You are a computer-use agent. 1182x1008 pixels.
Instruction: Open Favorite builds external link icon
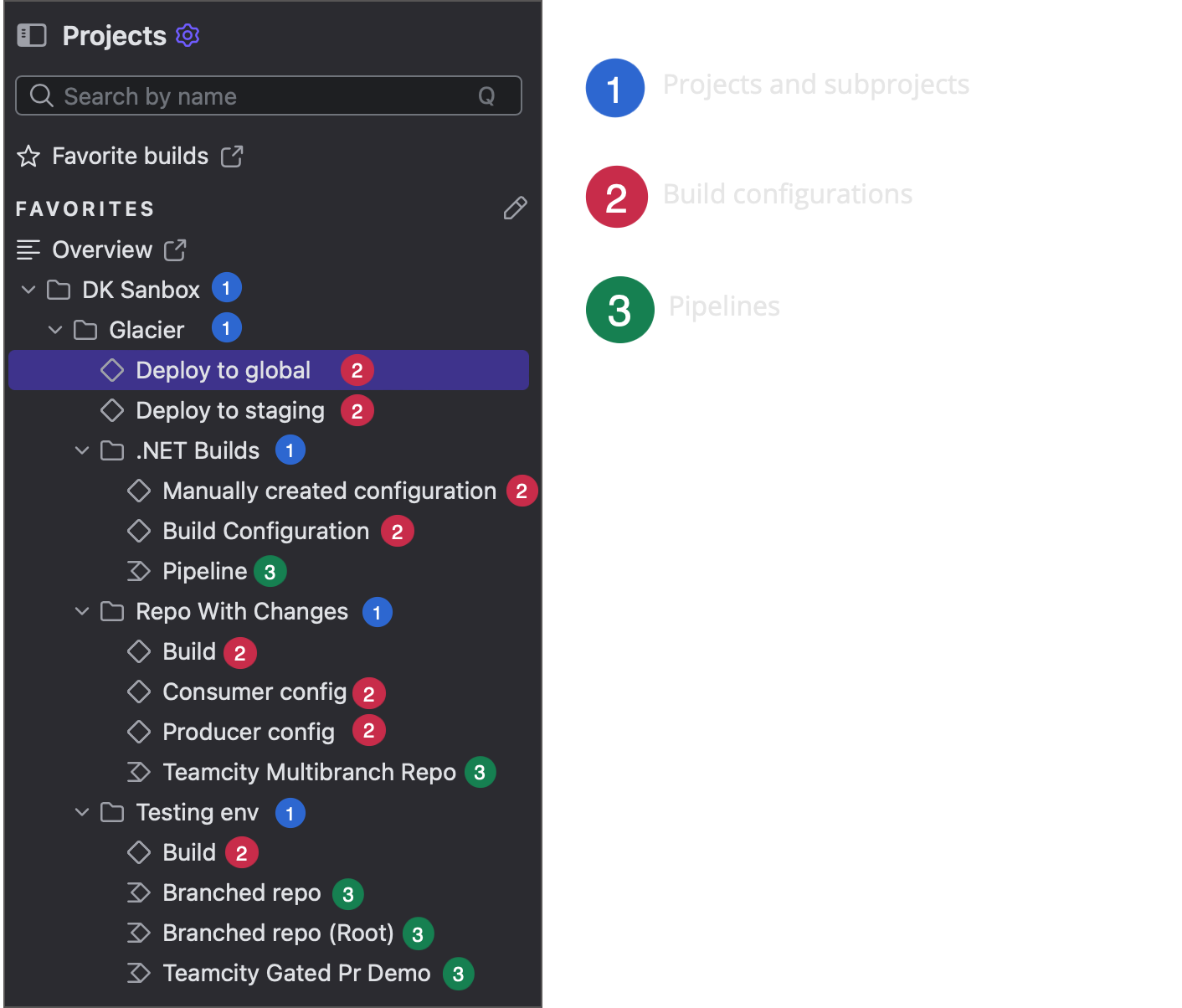232,157
